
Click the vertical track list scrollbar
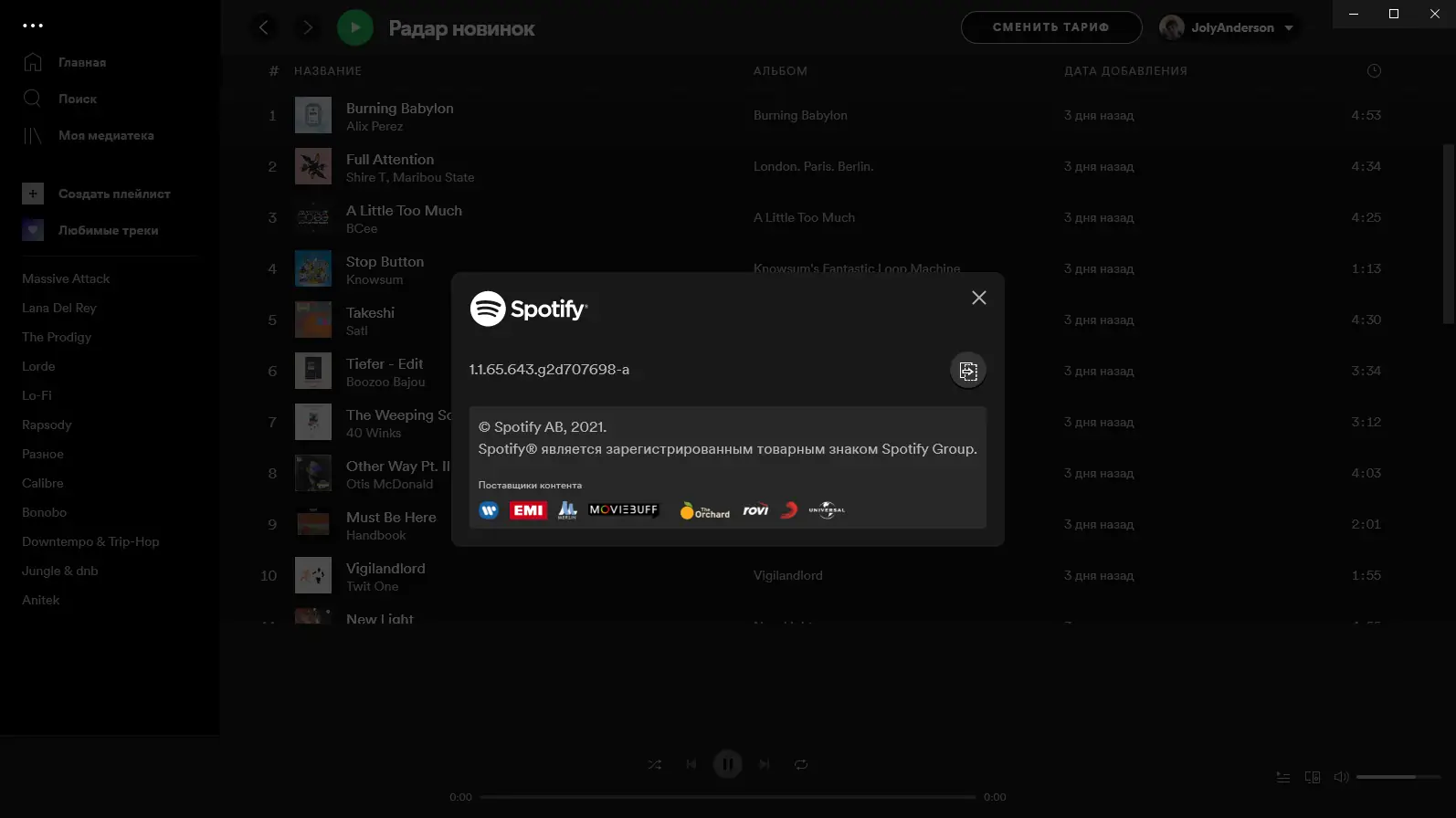(x=1448, y=234)
